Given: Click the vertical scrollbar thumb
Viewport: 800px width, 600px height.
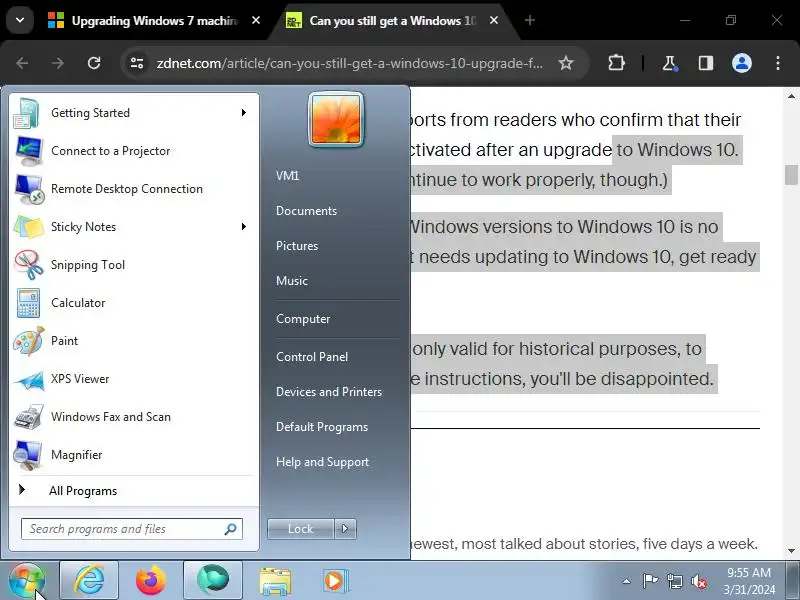Looking at the screenshot, I should pyautogui.click(x=791, y=175).
